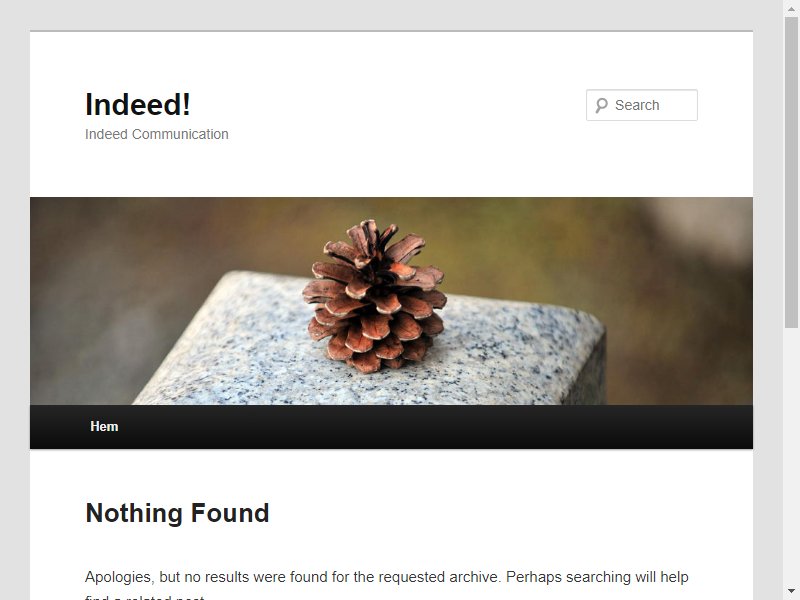The height and width of the screenshot is (600, 800).
Task: Click the magnifier icon in search box
Action: [x=602, y=106]
